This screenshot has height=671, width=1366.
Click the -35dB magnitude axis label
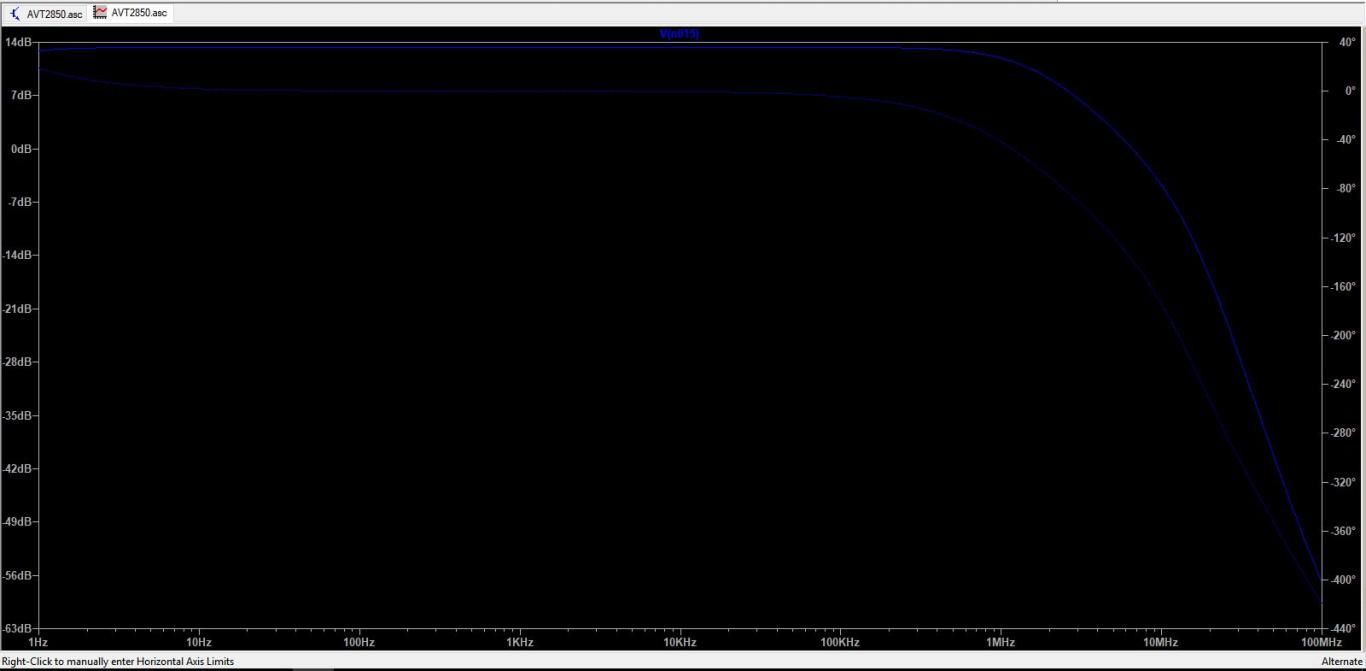click(x=17, y=415)
